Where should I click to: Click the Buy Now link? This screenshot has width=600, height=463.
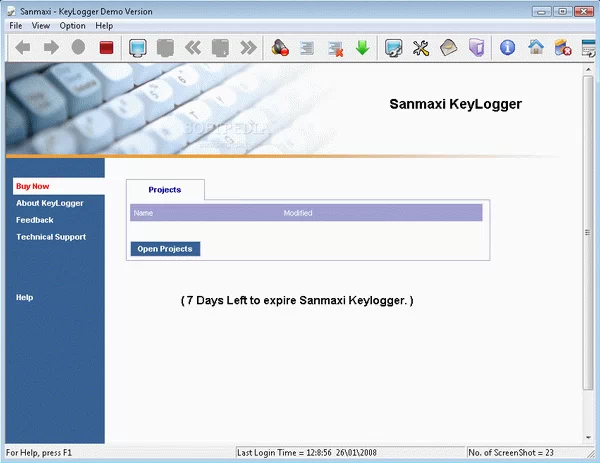33,186
